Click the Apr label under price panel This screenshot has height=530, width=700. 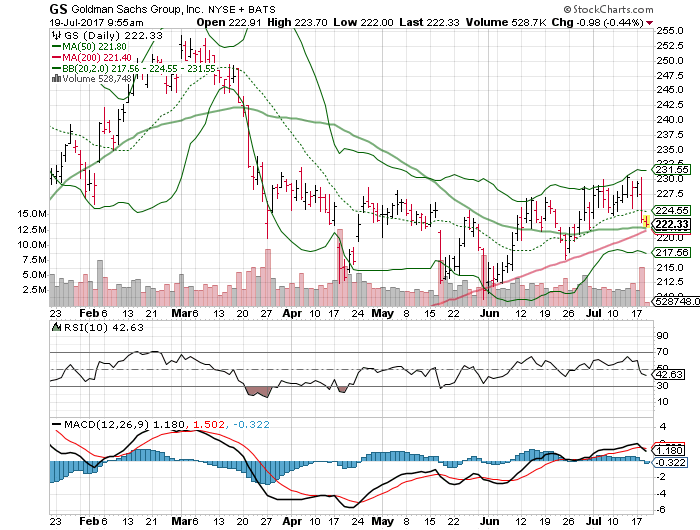click(292, 313)
